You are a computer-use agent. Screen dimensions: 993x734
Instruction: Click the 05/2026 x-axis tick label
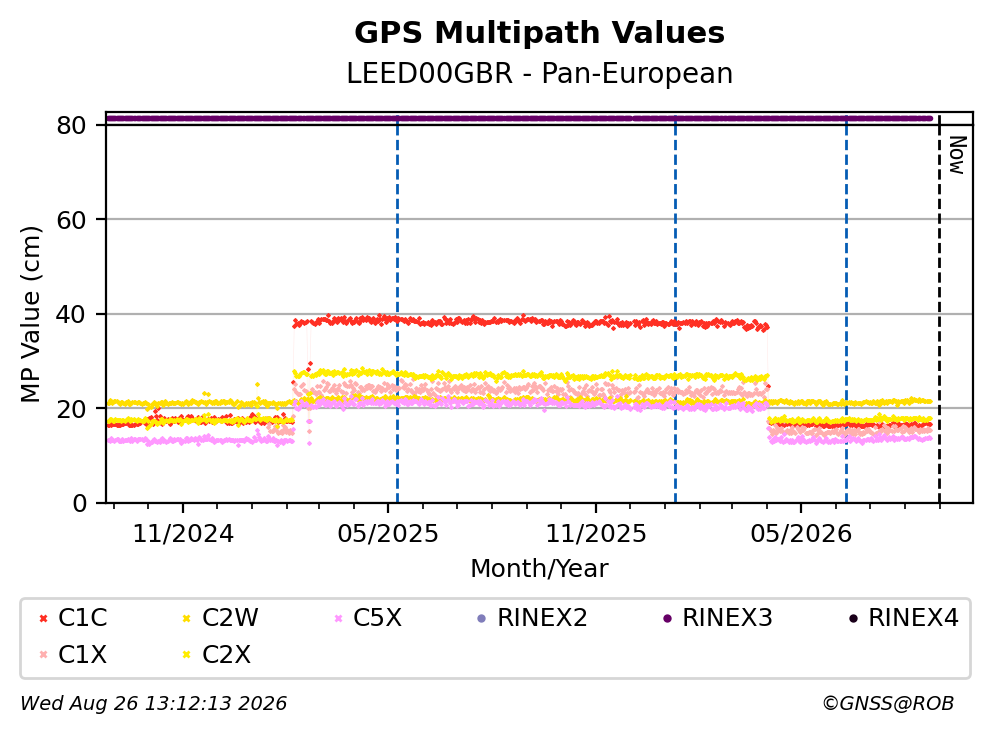pyautogui.click(x=801, y=534)
